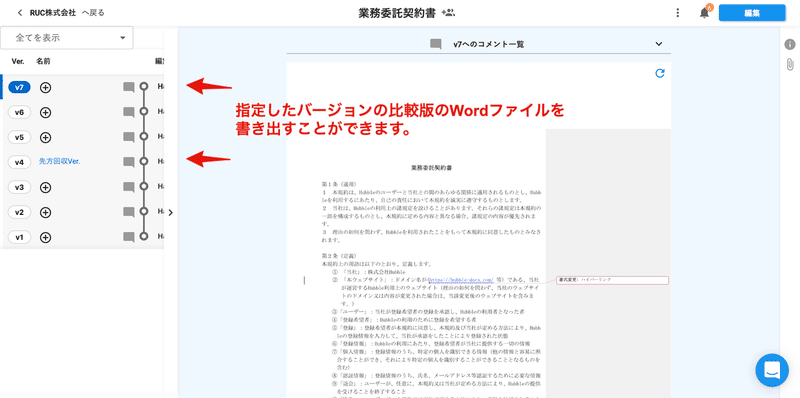Click the Ver. column header
Image resolution: width=800 pixels, height=398 pixels.
coord(18,61)
